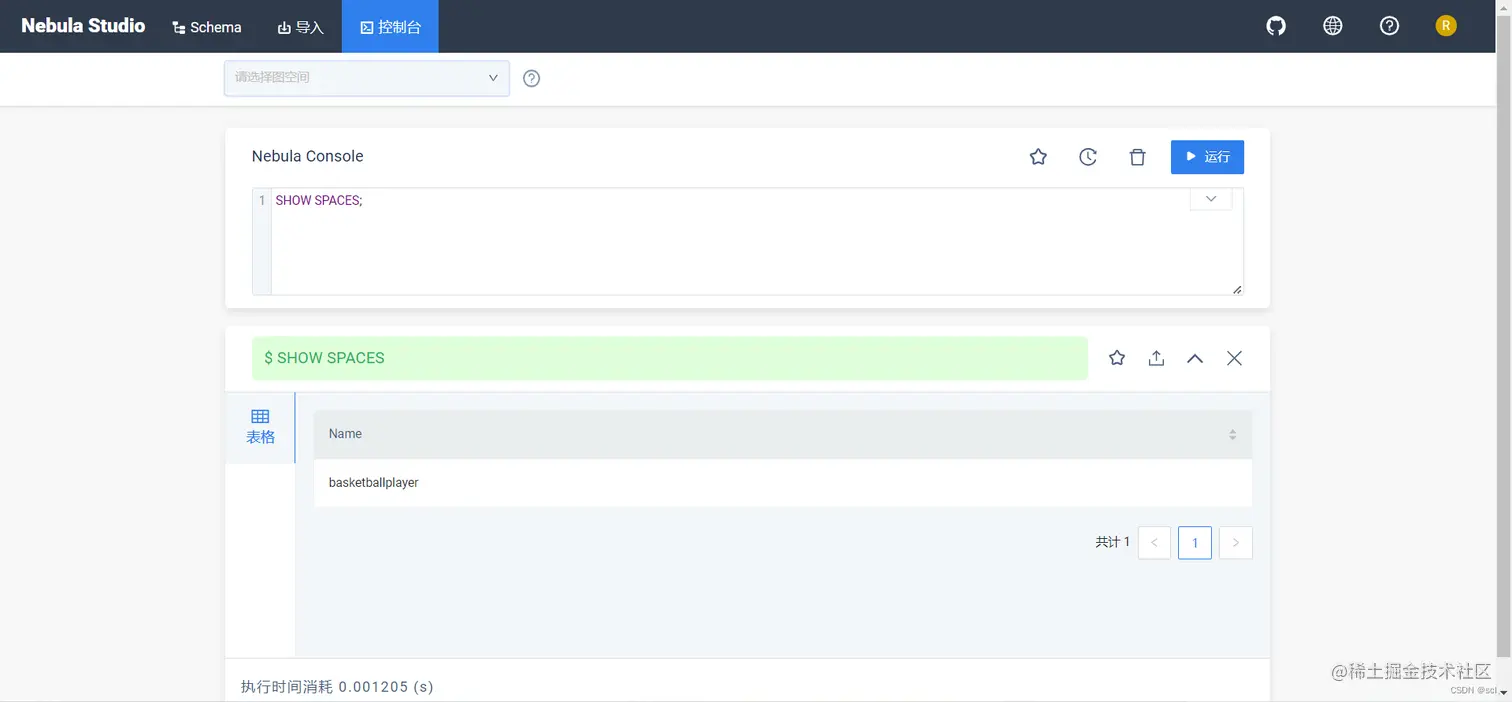The height and width of the screenshot is (702, 1512).
Task: Open the GitHub repository icon
Action: click(1276, 26)
